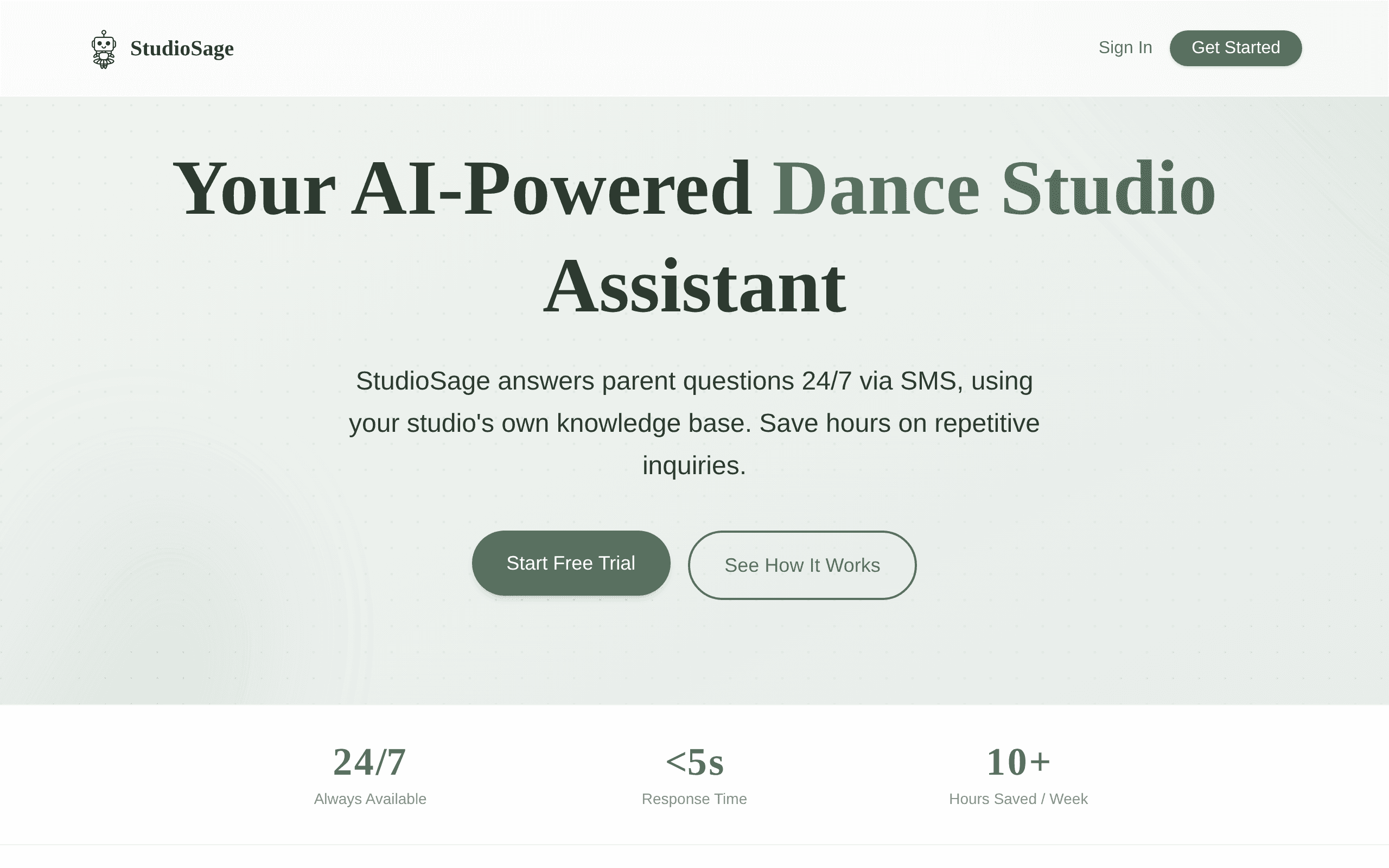
Task: Click the 24/7 statistic
Action: coord(369,762)
